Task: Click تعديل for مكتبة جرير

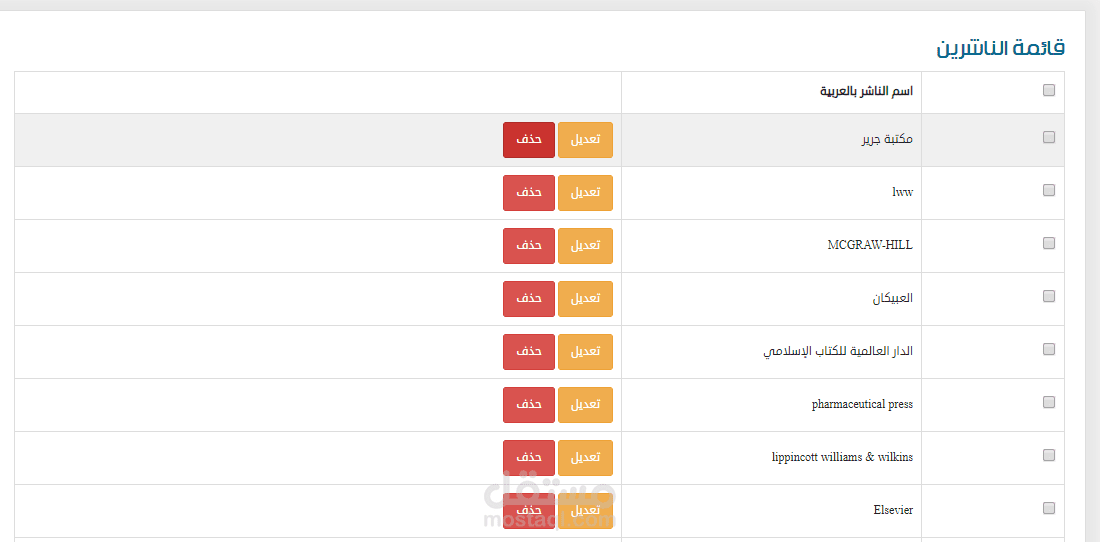Action: tap(585, 140)
